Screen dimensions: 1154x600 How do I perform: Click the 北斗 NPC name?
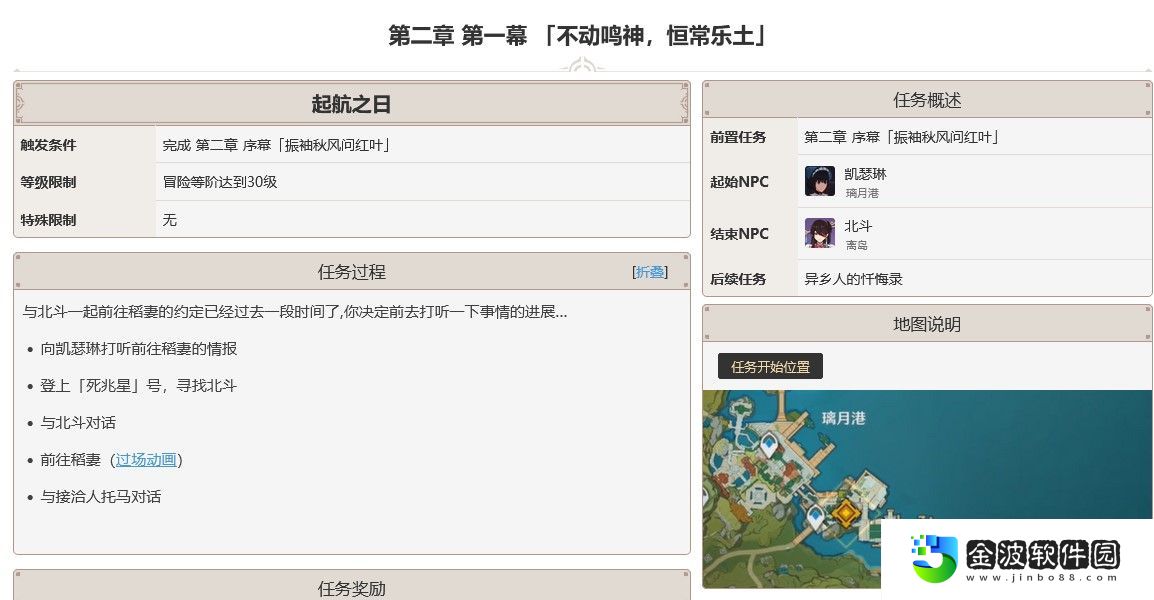pos(857,226)
